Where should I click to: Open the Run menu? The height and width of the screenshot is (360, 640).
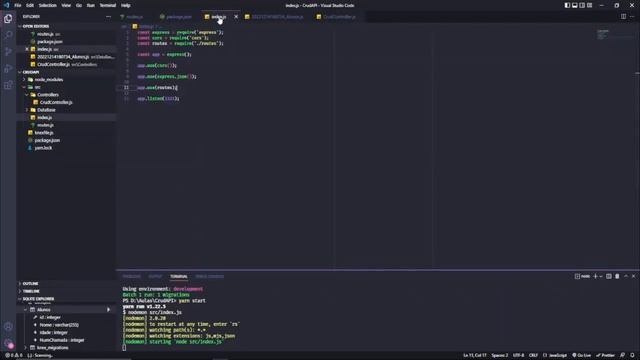pyautogui.click(x=91, y=5)
